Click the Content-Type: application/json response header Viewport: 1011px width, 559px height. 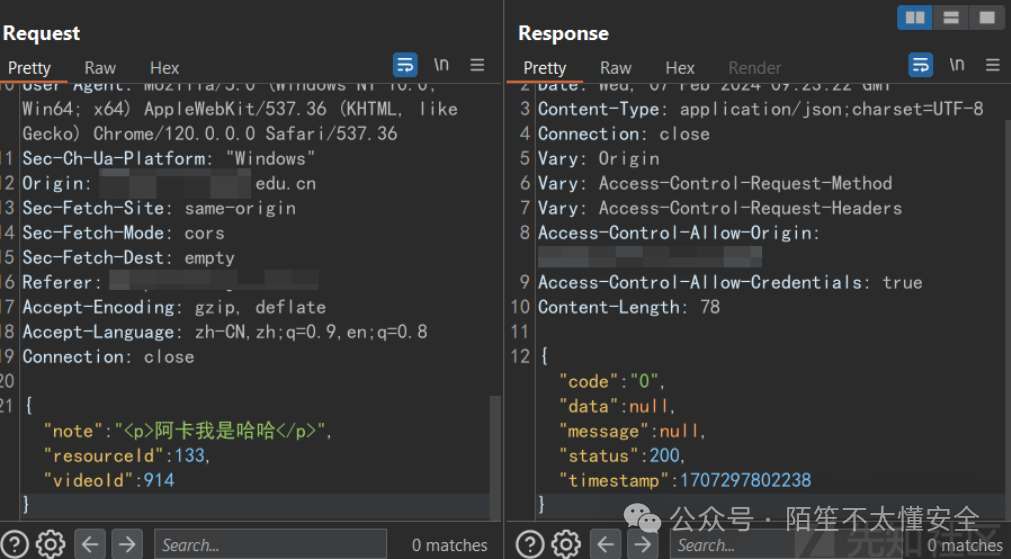tap(761, 109)
